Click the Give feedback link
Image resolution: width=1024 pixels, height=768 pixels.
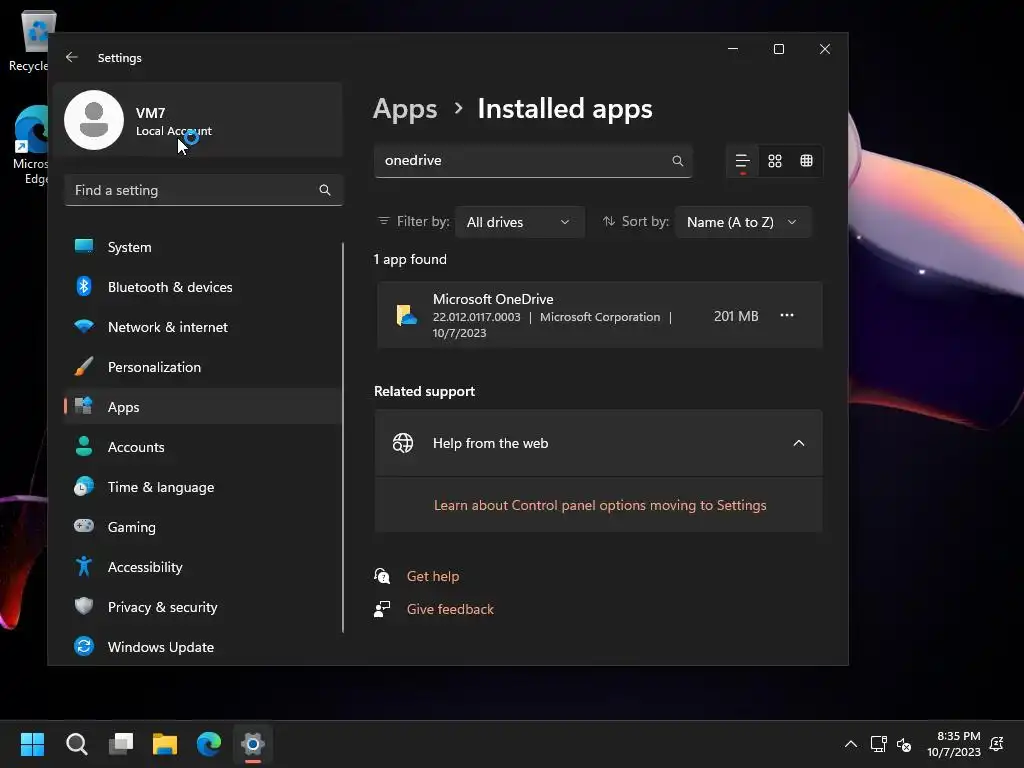[x=450, y=609]
